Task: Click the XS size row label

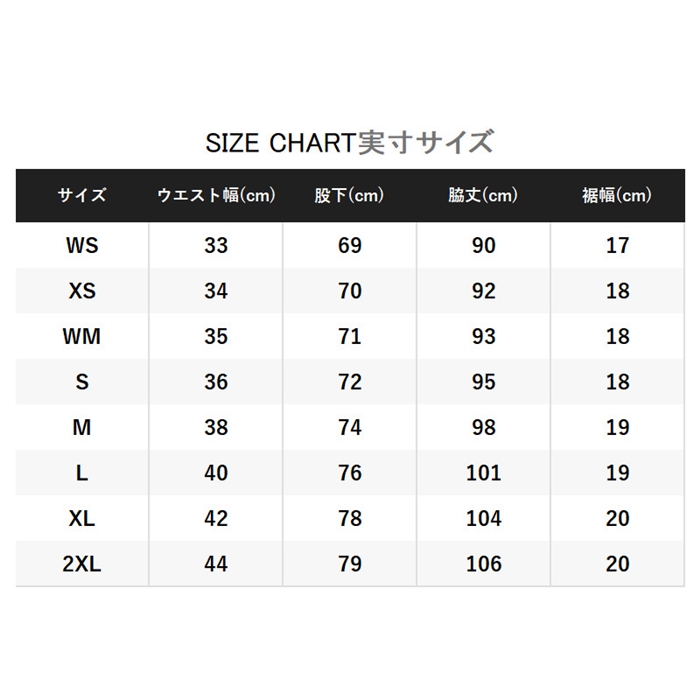Action: (82, 291)
